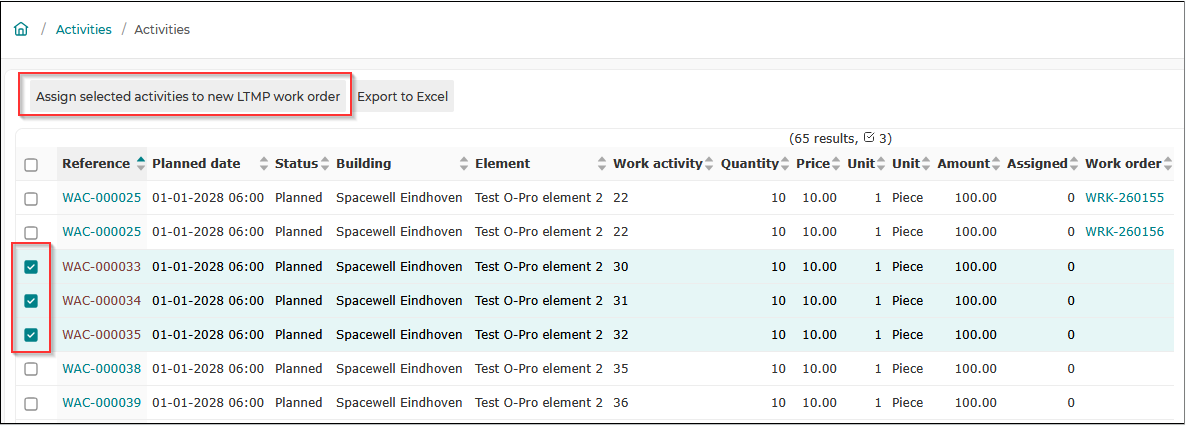Image resolution: width=1186 pixels, height=426 pixels.
Task: Click 'Test O-Pro element 2' in WAC-000033 row
Action: coord(539,266)
